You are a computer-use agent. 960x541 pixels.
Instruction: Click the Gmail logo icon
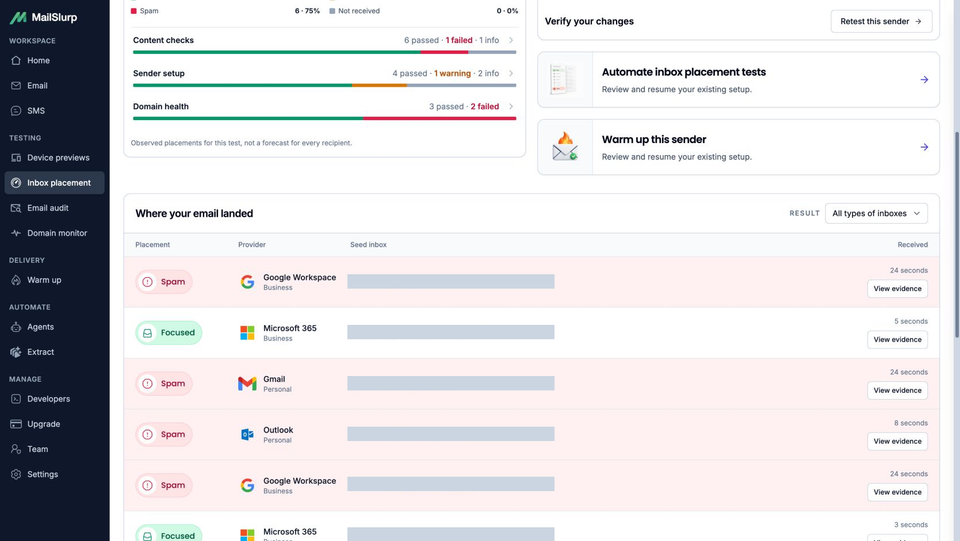[x=247, y=384]
